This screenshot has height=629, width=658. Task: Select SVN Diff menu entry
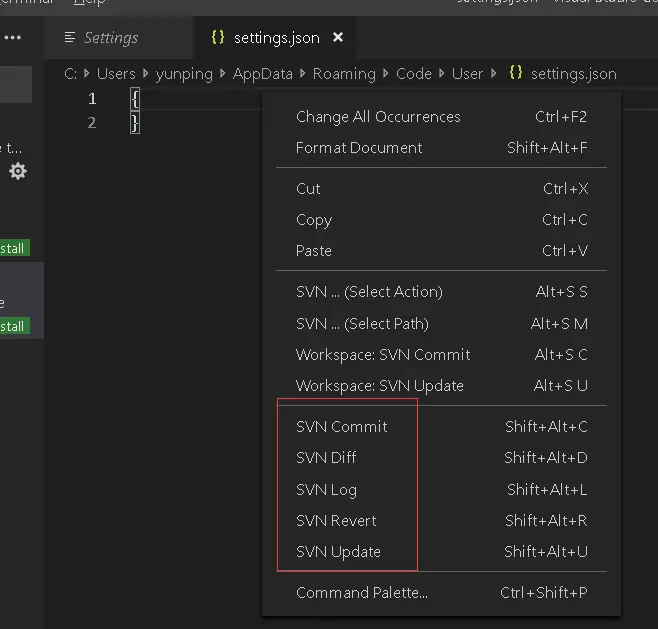pos(441,457)
